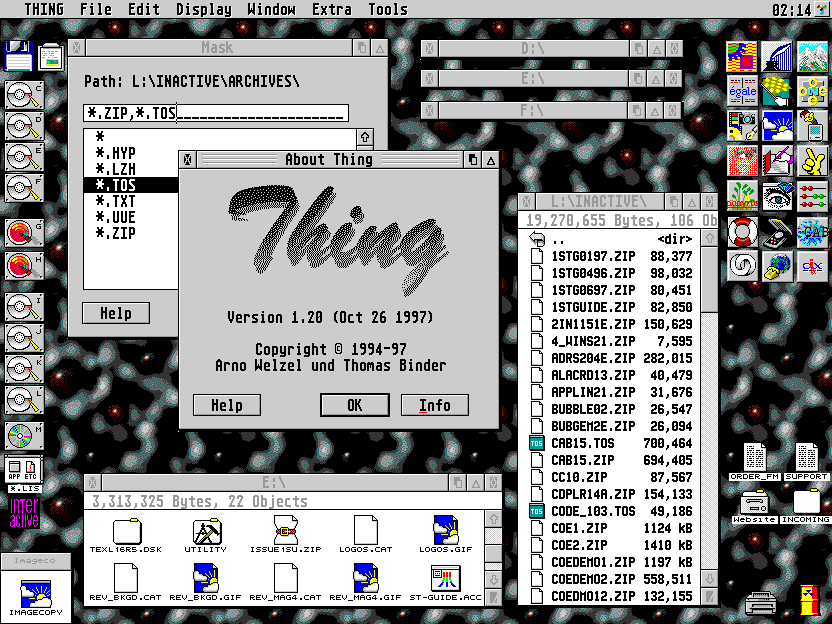This screenshot has width=832, height=624.
Task: Select the drive H desktop icon
Action: (24, 265)
